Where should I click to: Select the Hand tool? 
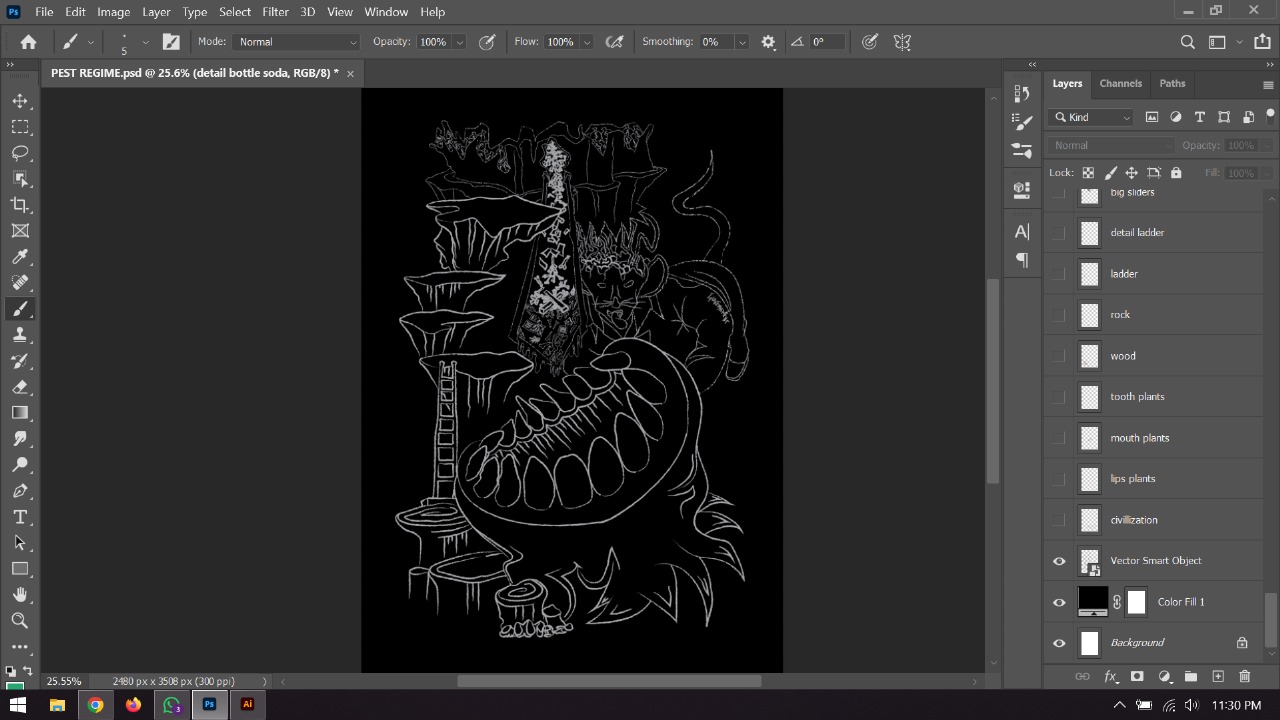coord(19,595)
